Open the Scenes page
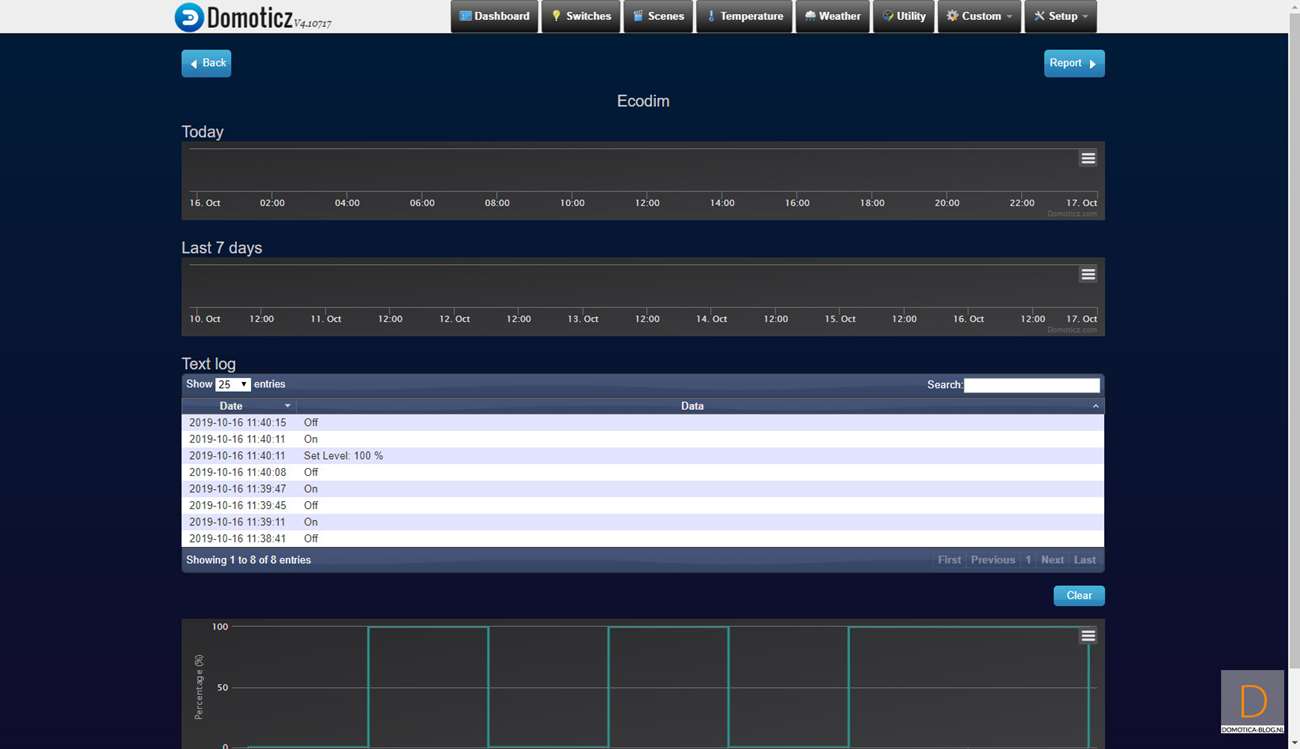 (658, 16)
